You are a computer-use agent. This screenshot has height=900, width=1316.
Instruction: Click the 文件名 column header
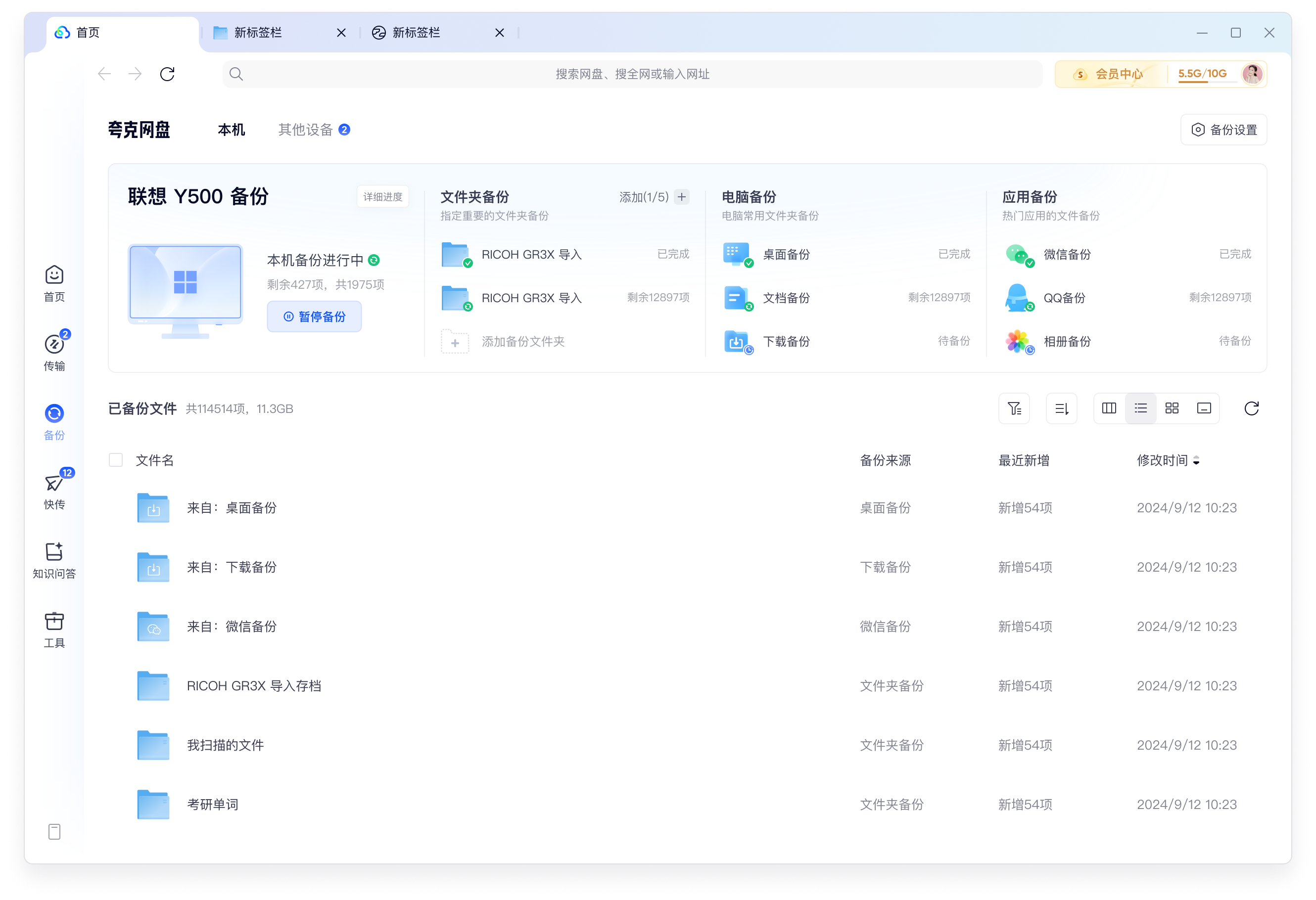click(154, 460)
